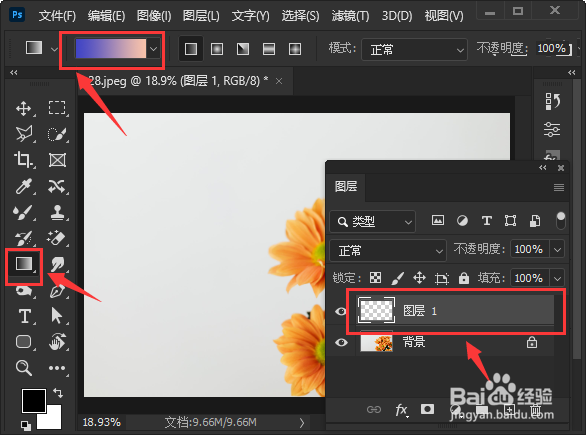Select the Pen tool

tap(57, 291)
